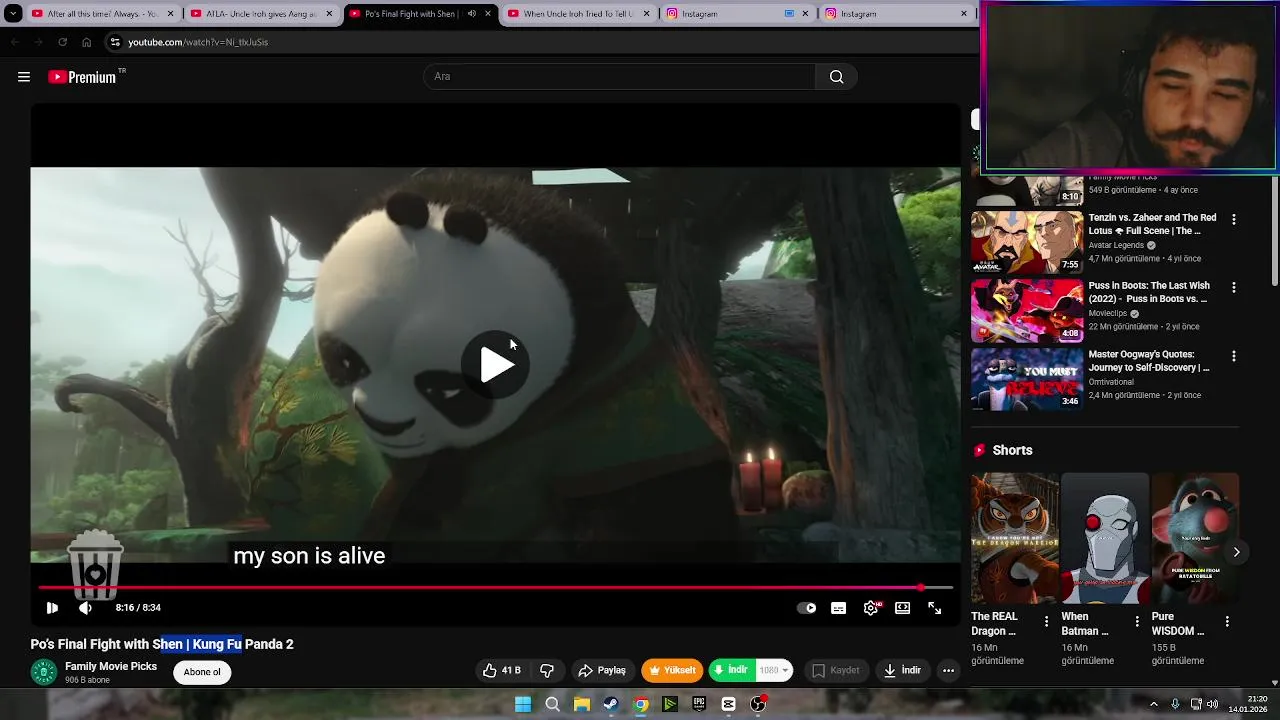Open the Movieclips channel link
Image resolution: width=1280 pixels, height=720 pixels.
1108,313
